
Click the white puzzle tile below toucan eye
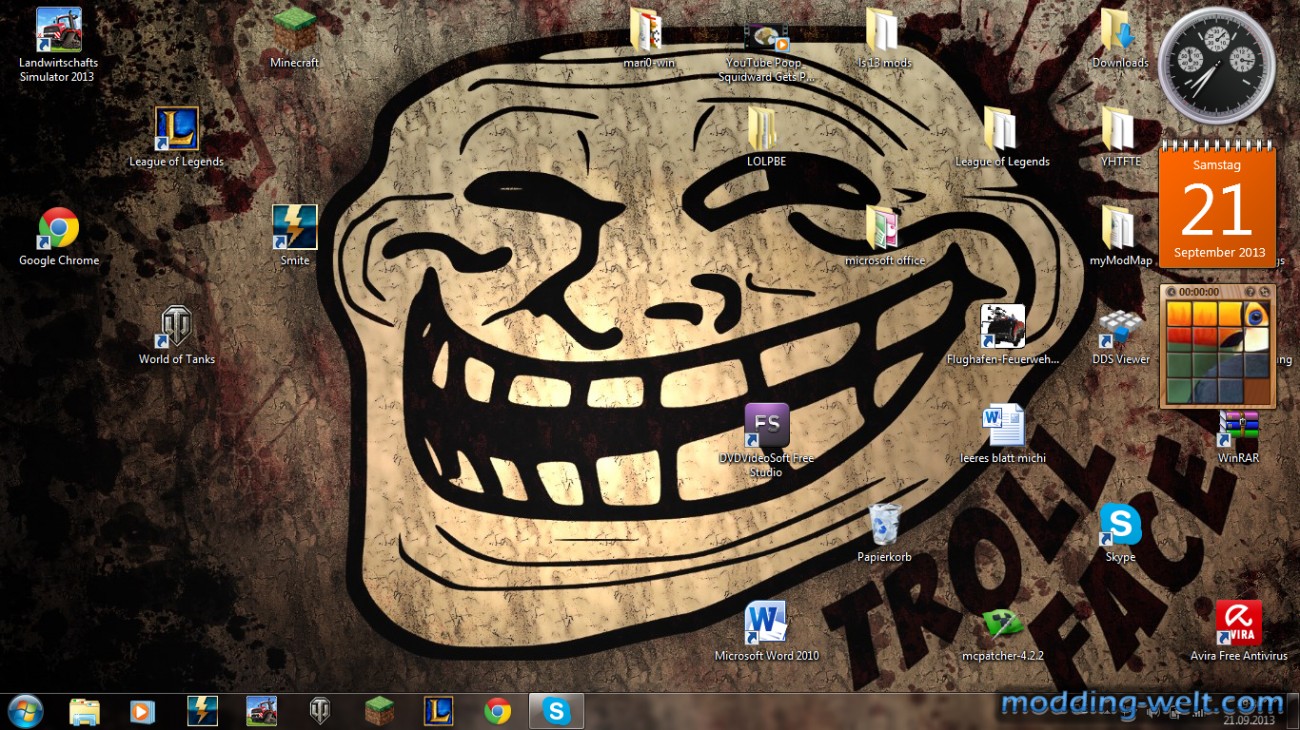[x=1256, y=339]
